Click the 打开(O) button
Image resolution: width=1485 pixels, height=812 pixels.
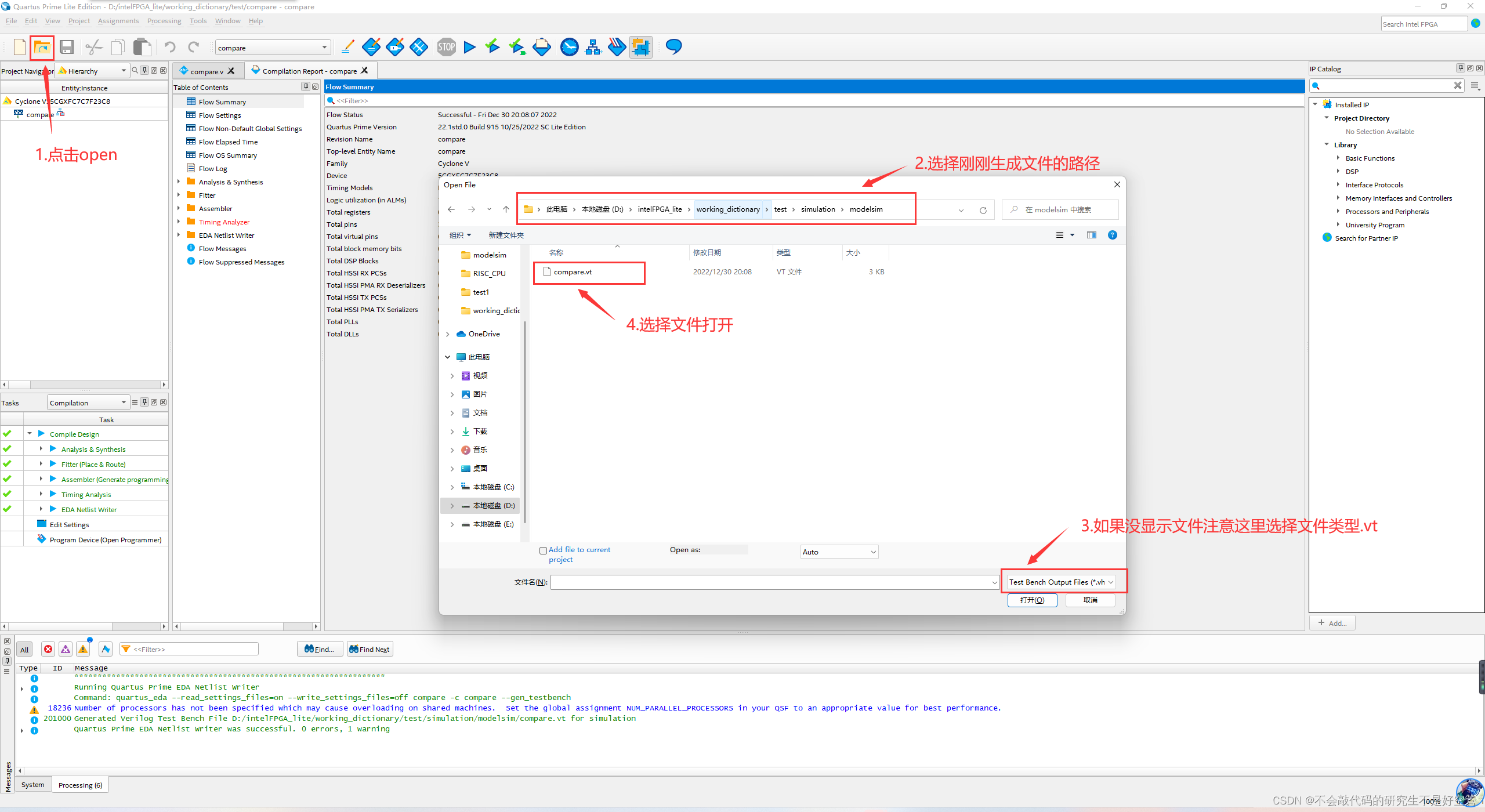coord(1032,600)
